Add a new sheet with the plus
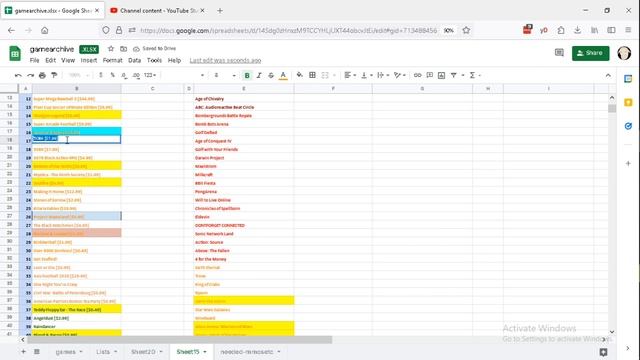 (x=23, y=351)
